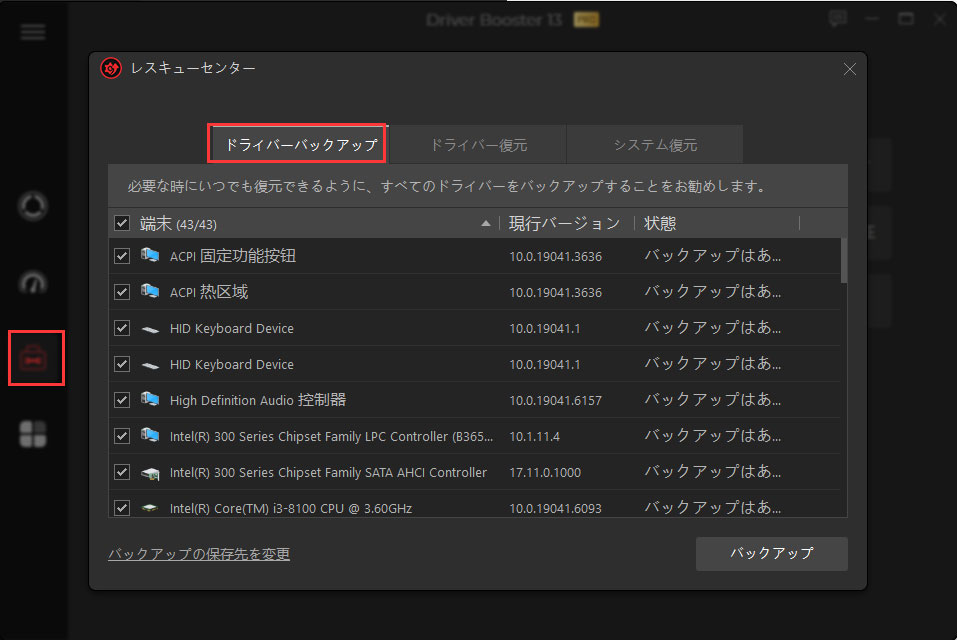This screenshot has height=640, width=957.
Task: Toggle the select-all 端末 checkbox
Action: pos(122,223)
